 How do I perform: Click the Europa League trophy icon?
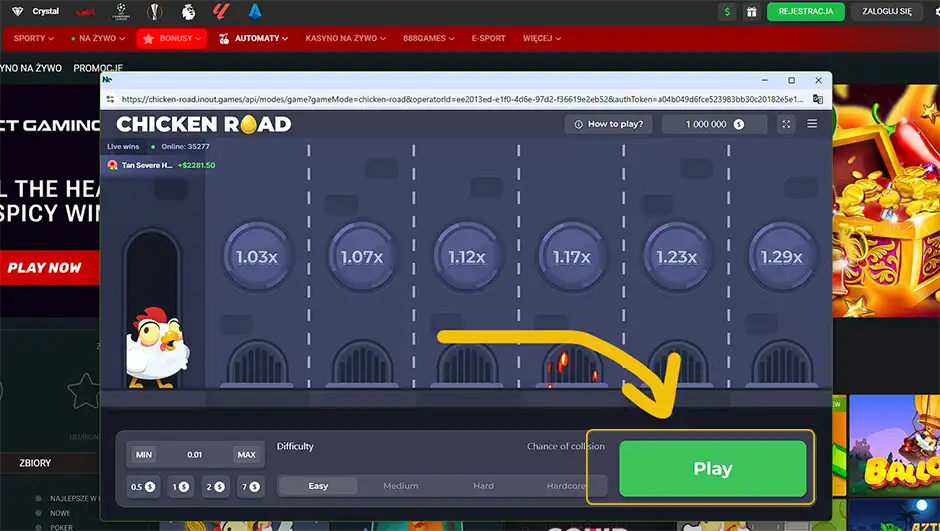pyautogui.click(x=155, y=11)
